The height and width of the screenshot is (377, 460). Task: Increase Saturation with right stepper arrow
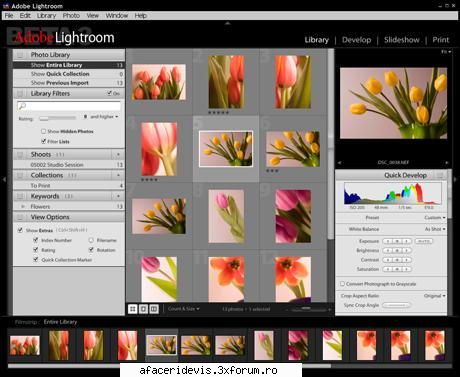406,269
